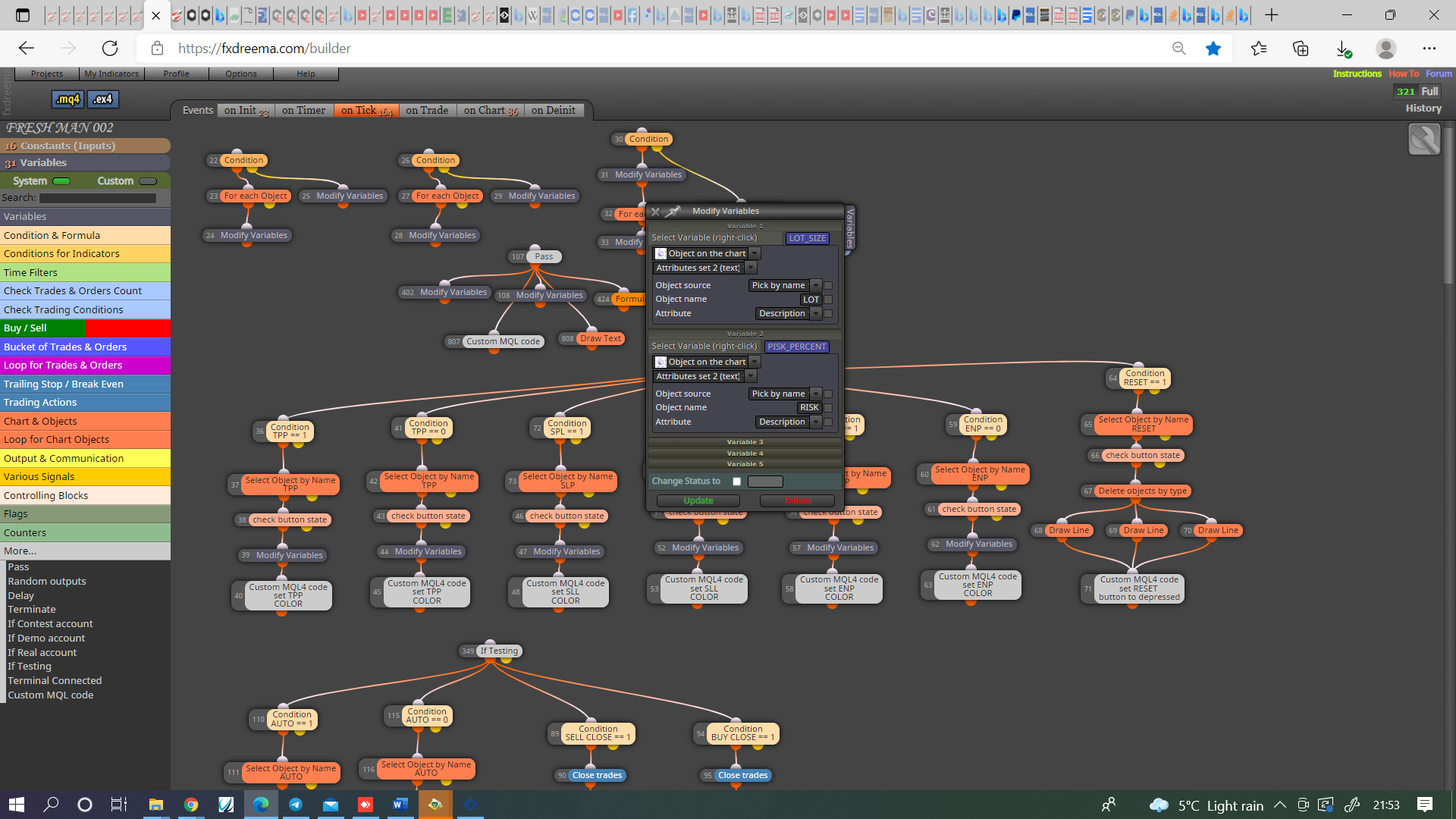Close the Modify Variables dialog

(x=656, y=212)
